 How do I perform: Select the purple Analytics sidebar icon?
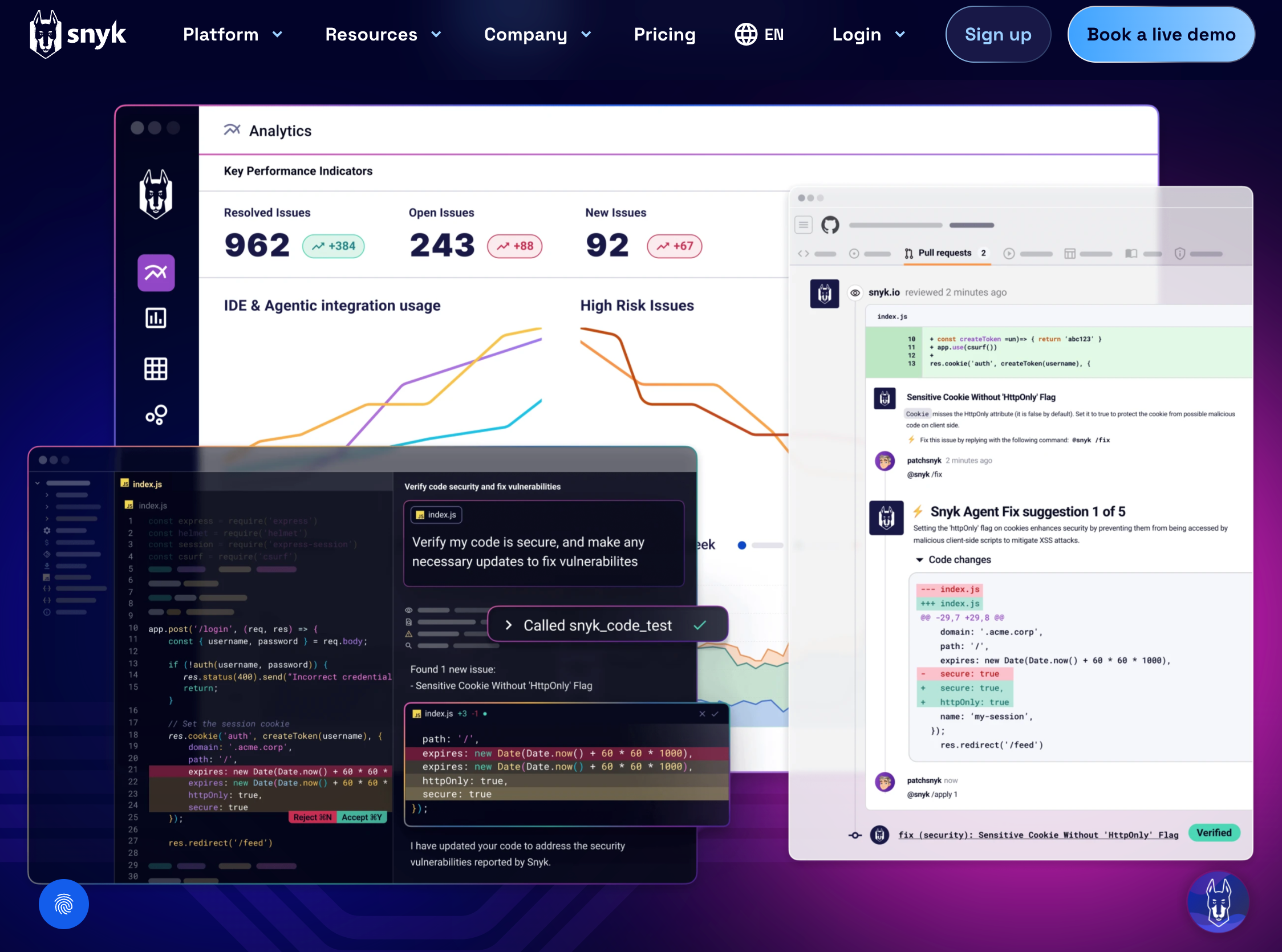click(x=156, y=272)
